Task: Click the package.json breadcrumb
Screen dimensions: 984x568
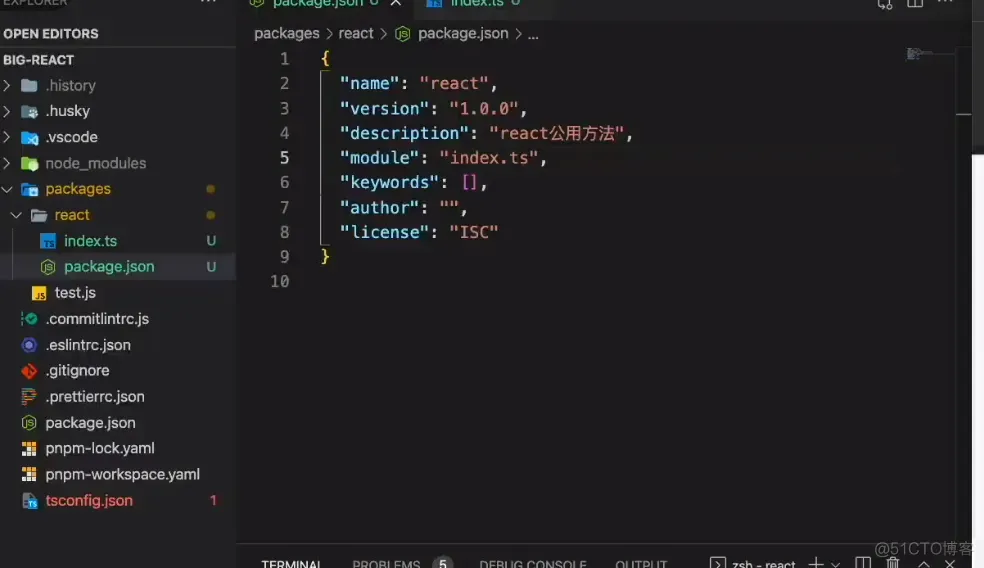Action: tap(463, 34)
